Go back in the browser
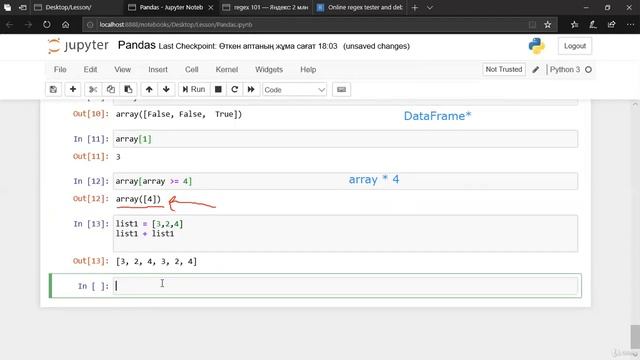 [x=10, y=24]
